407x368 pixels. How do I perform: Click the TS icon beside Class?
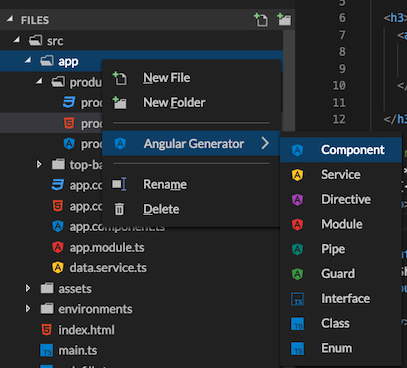[297, 324]
